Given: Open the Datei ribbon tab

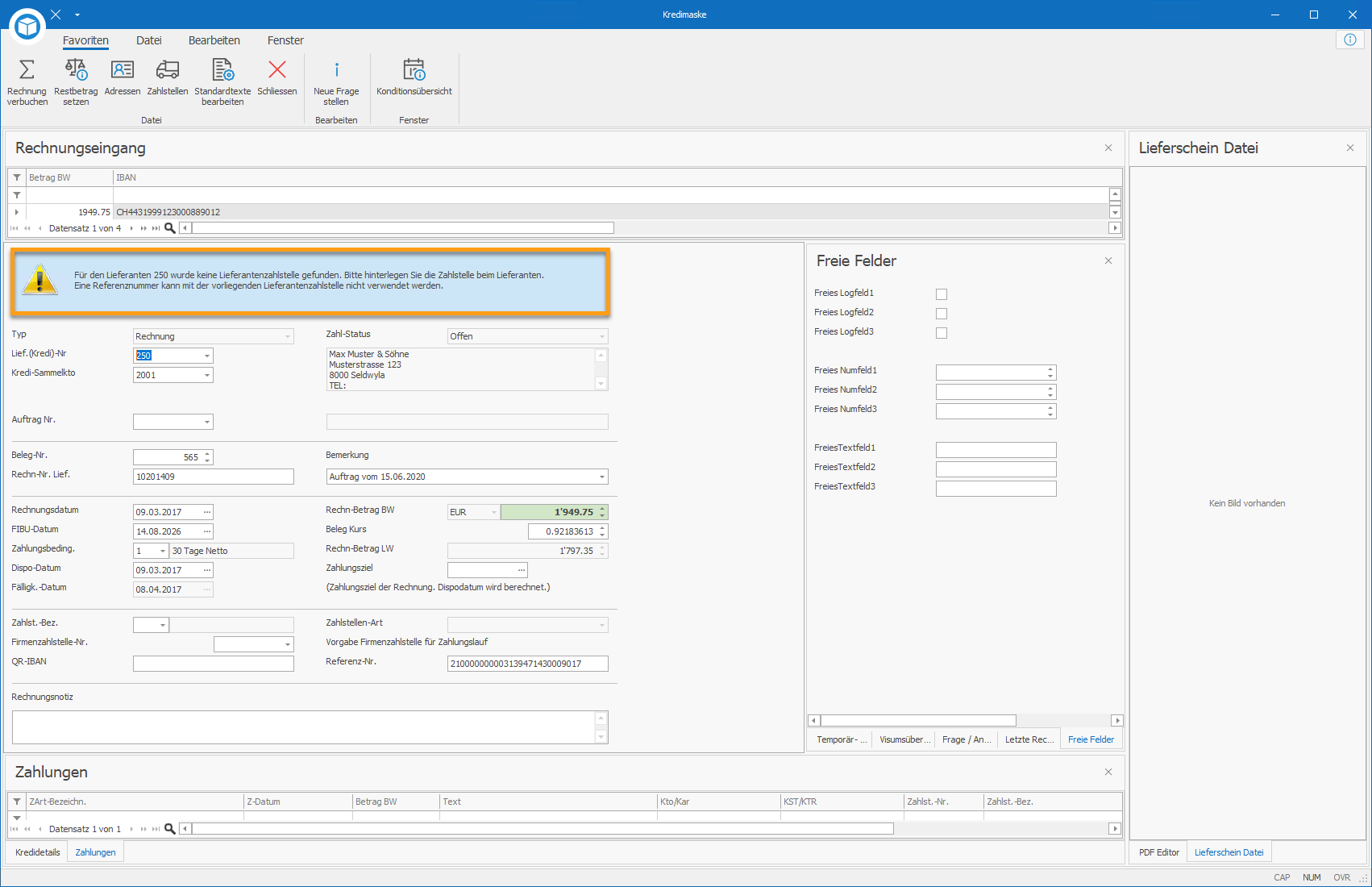Looking at the screenshot, I should [x=149, y=40].
